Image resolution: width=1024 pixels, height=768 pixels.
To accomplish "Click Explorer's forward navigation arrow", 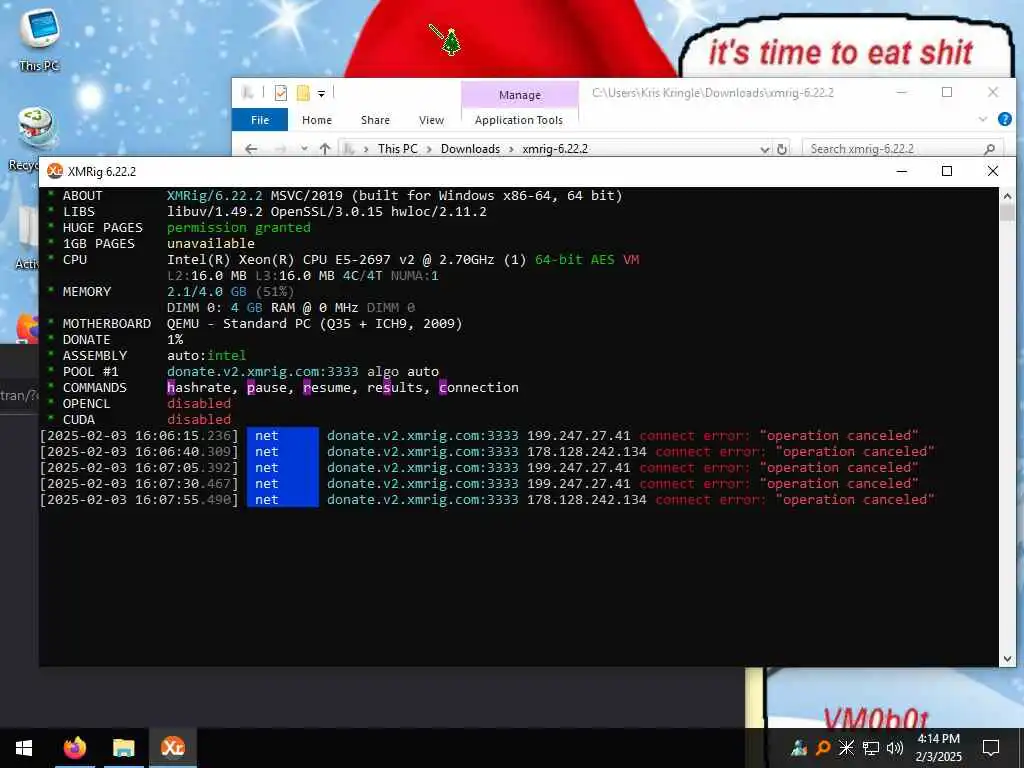I will 280,149.
